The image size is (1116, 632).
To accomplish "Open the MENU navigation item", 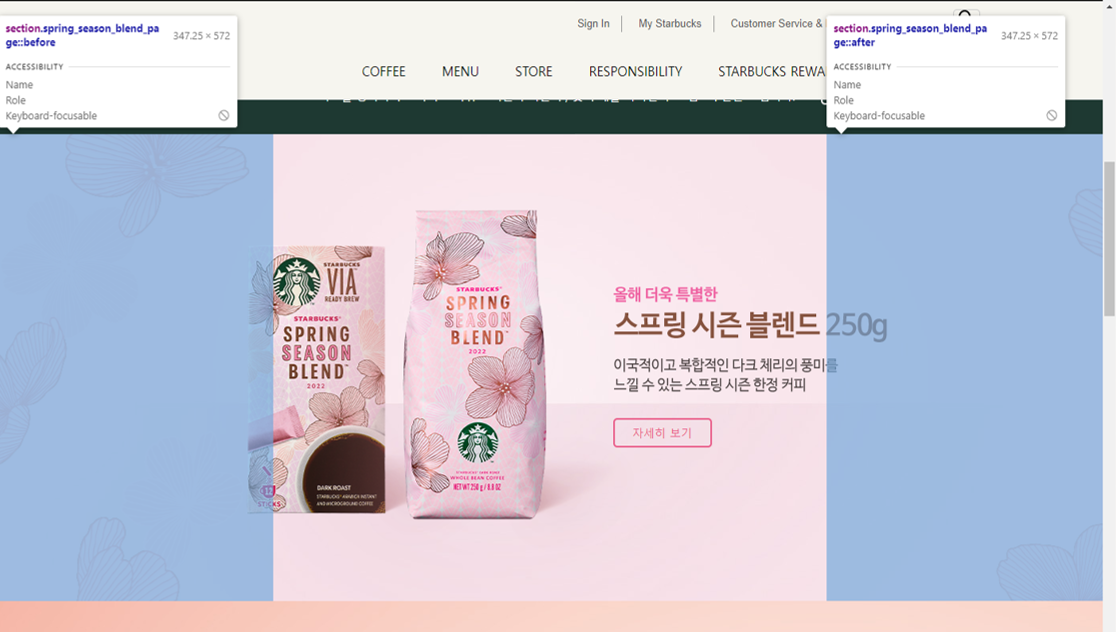I will point(460,71).
